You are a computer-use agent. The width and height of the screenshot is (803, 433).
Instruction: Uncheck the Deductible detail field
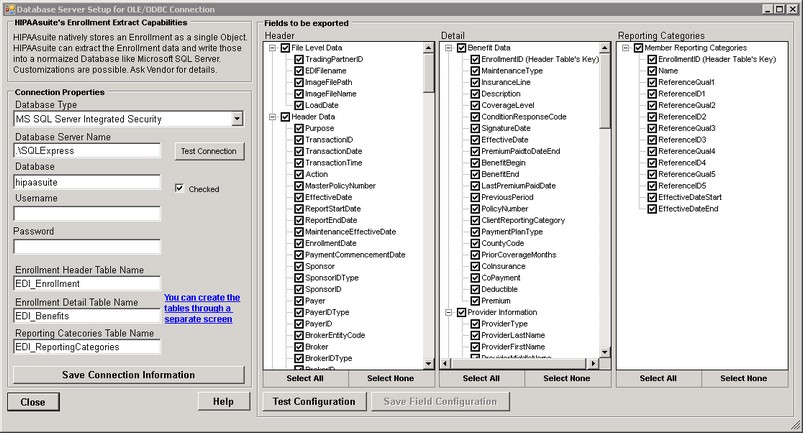(x=475, y=289)
